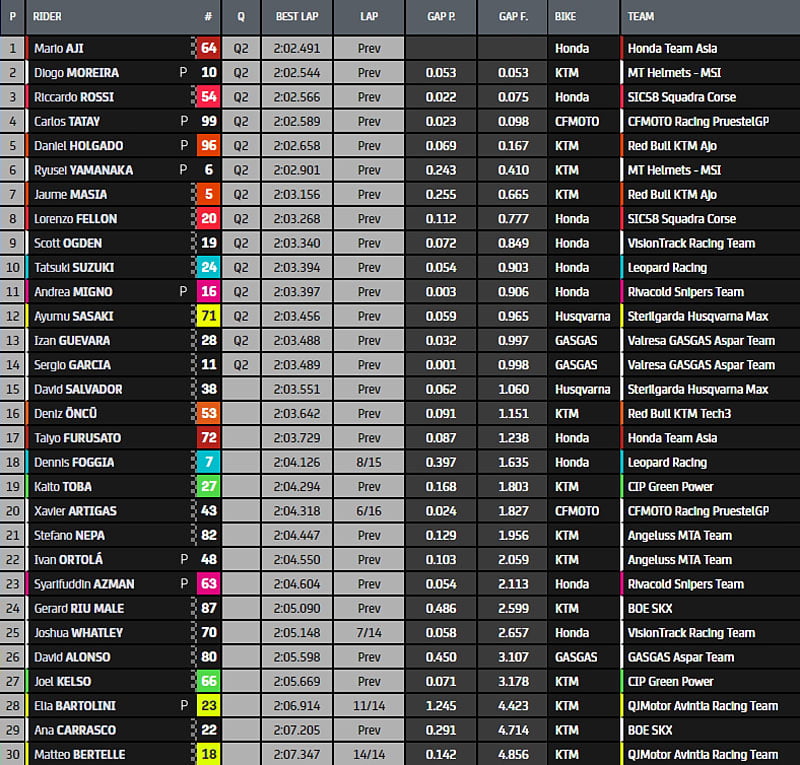Screen dimensions: 800x765
Task: Click Mario Aji's red number 64 badge
Action: click(x=208, y=48)
